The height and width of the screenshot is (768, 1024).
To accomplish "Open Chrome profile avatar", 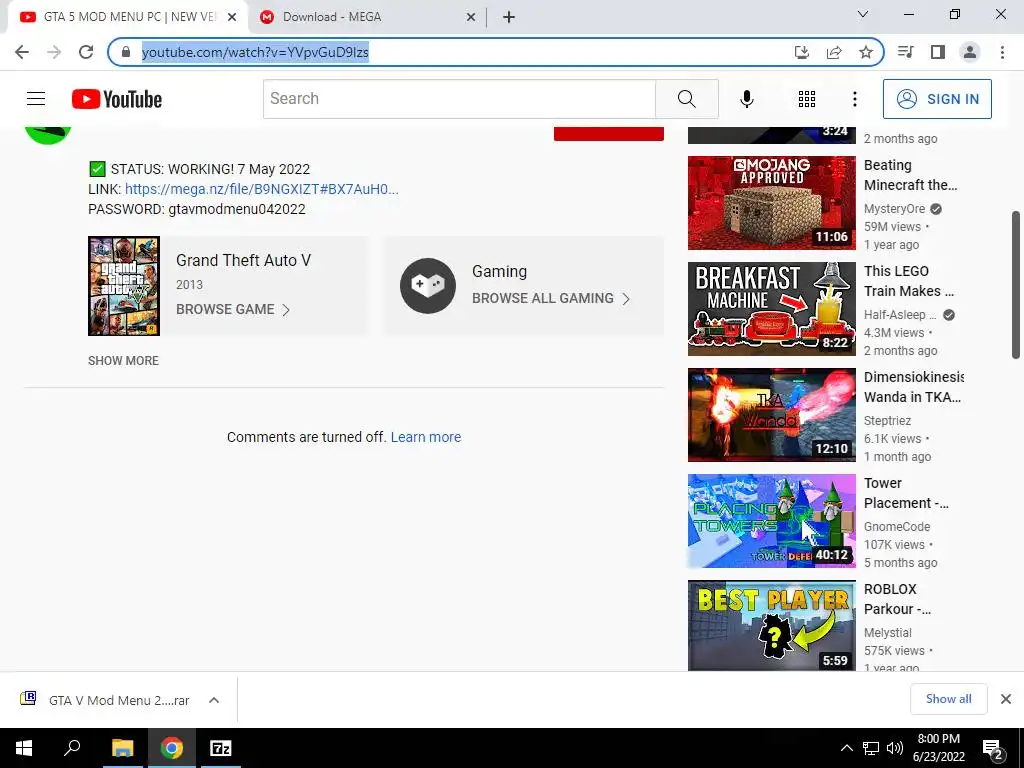I will (x=970, y=52).
